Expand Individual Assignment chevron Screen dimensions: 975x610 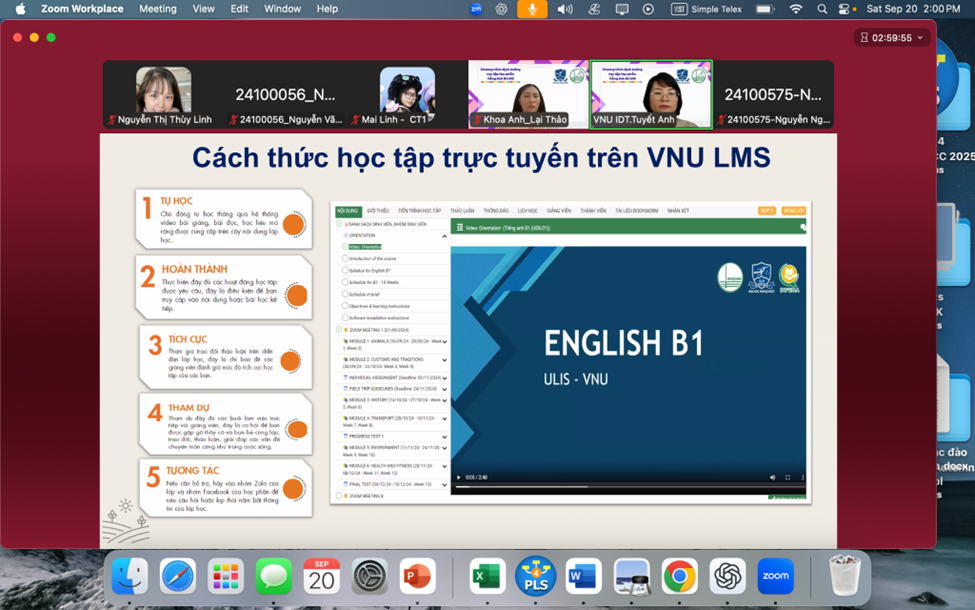coord(444,378)
